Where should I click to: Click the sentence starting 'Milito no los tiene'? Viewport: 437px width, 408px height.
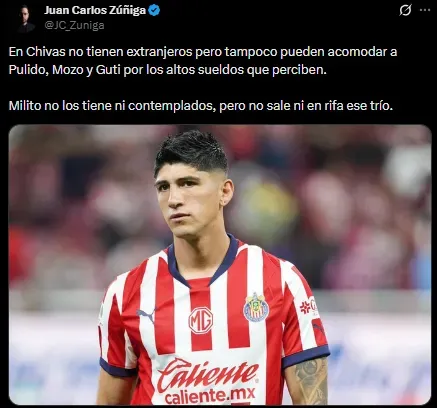coord(201,106)
